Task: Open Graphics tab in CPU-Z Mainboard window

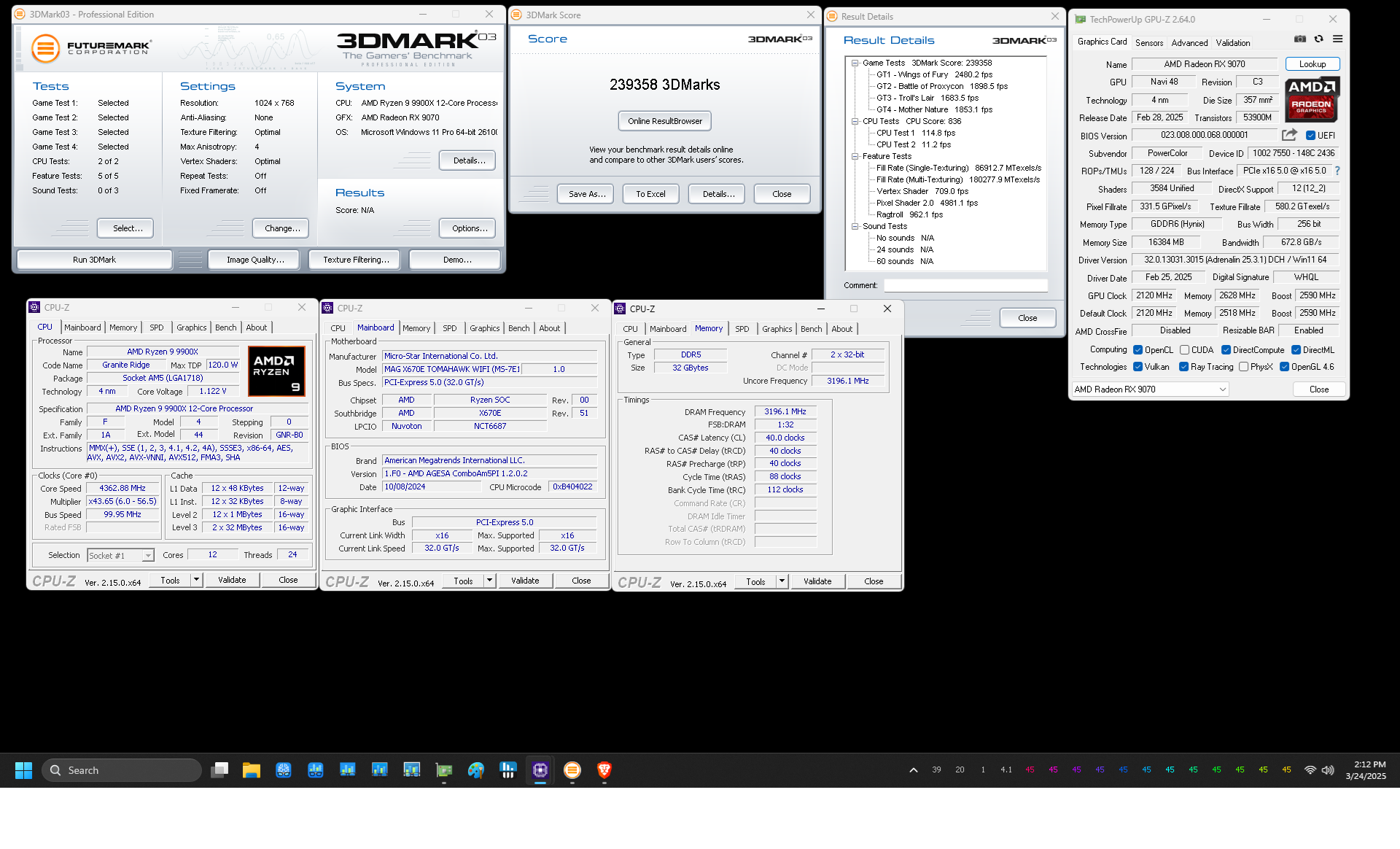Action: [x=485, y=328]
